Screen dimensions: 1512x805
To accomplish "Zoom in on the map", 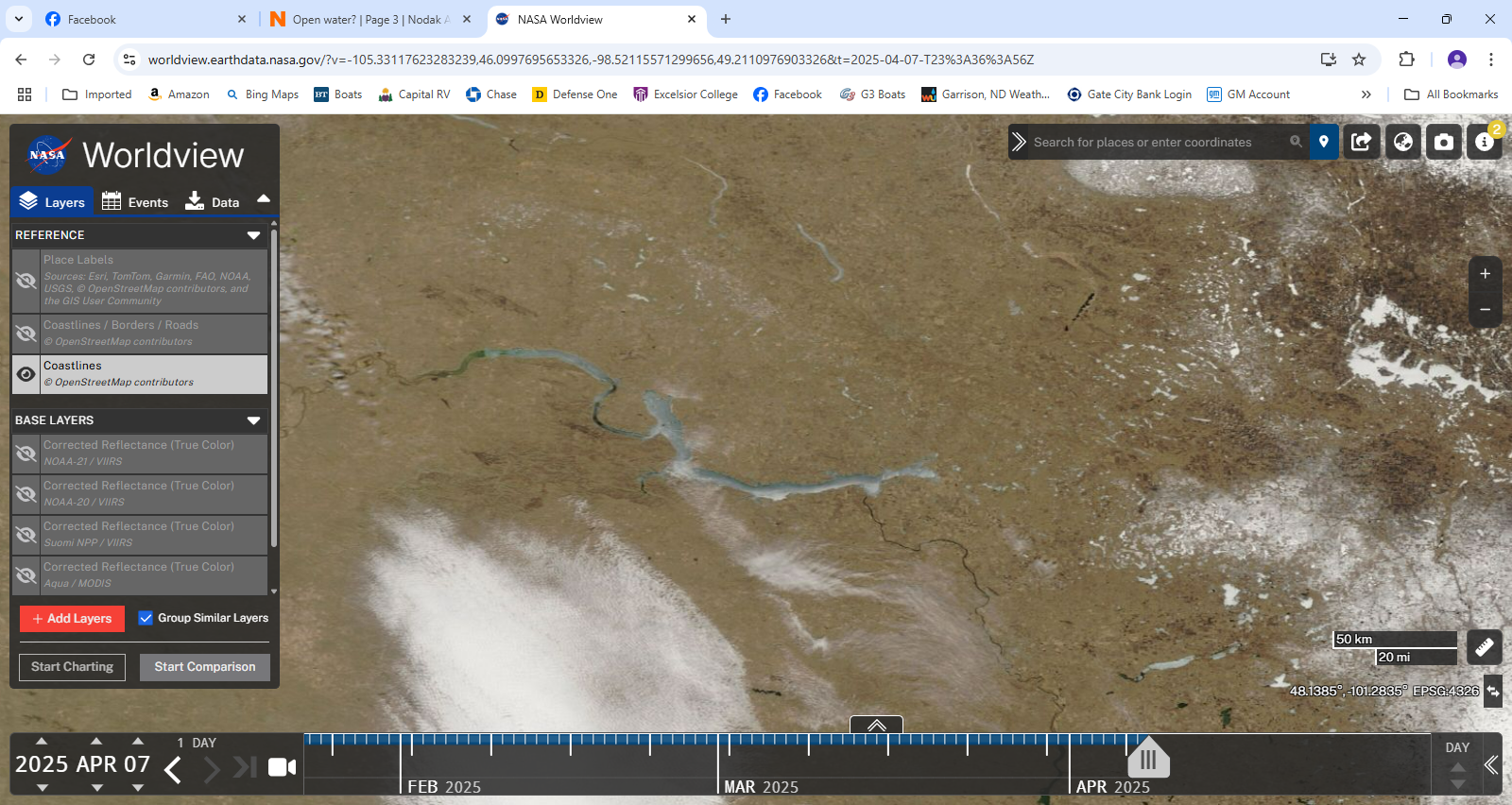I will (1485, 274).
